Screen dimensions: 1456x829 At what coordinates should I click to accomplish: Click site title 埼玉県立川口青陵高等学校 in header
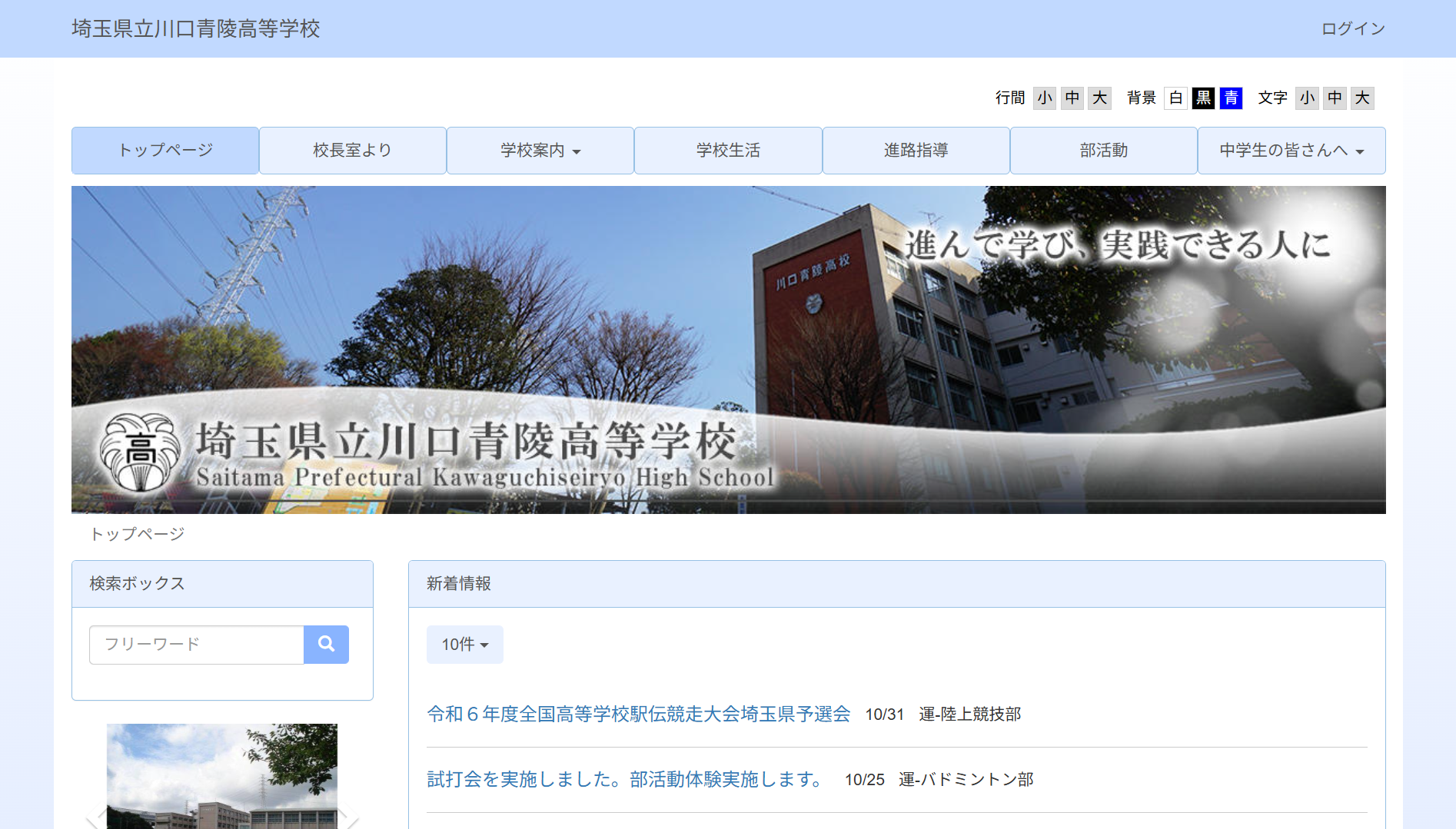[195, 28]
